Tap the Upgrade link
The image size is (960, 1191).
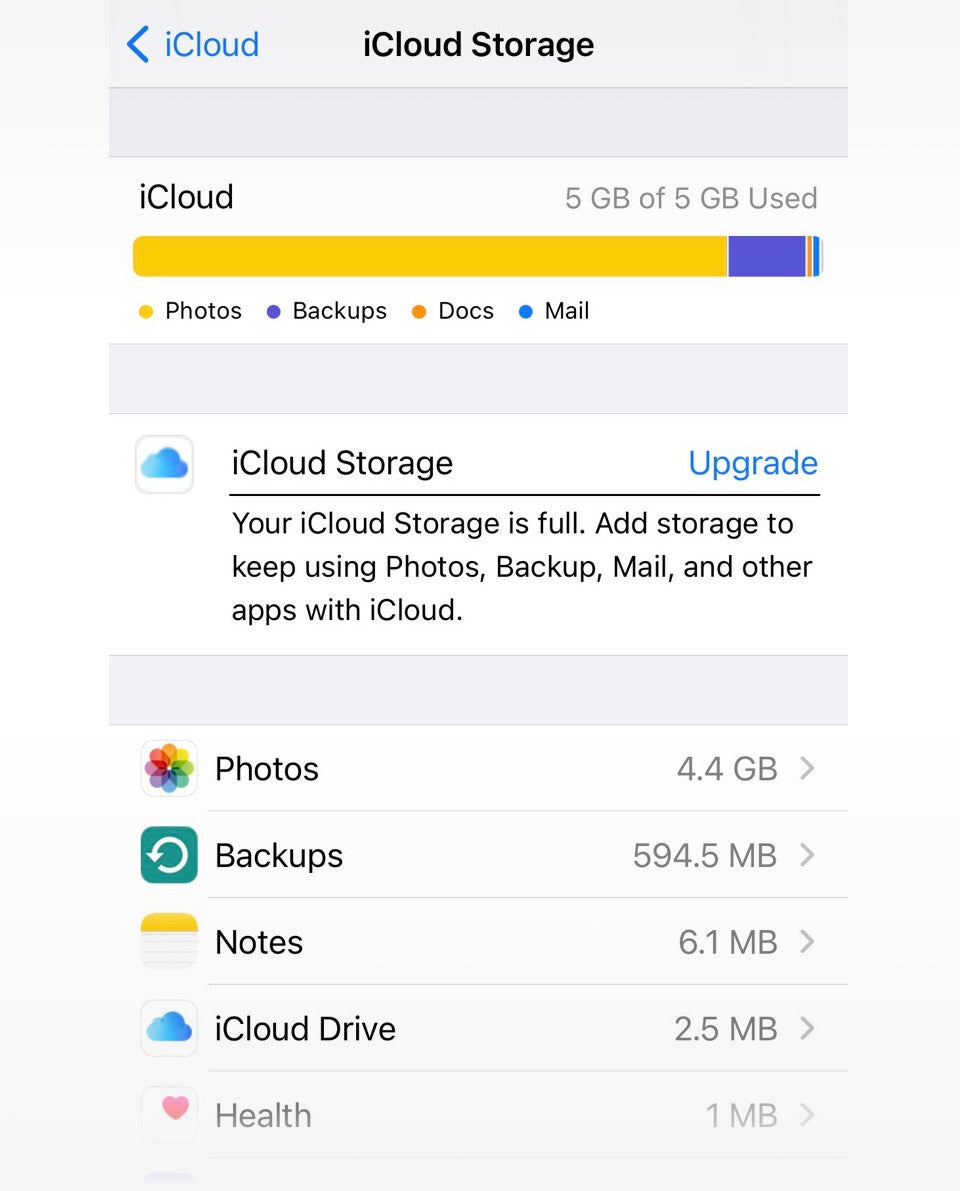753,463
